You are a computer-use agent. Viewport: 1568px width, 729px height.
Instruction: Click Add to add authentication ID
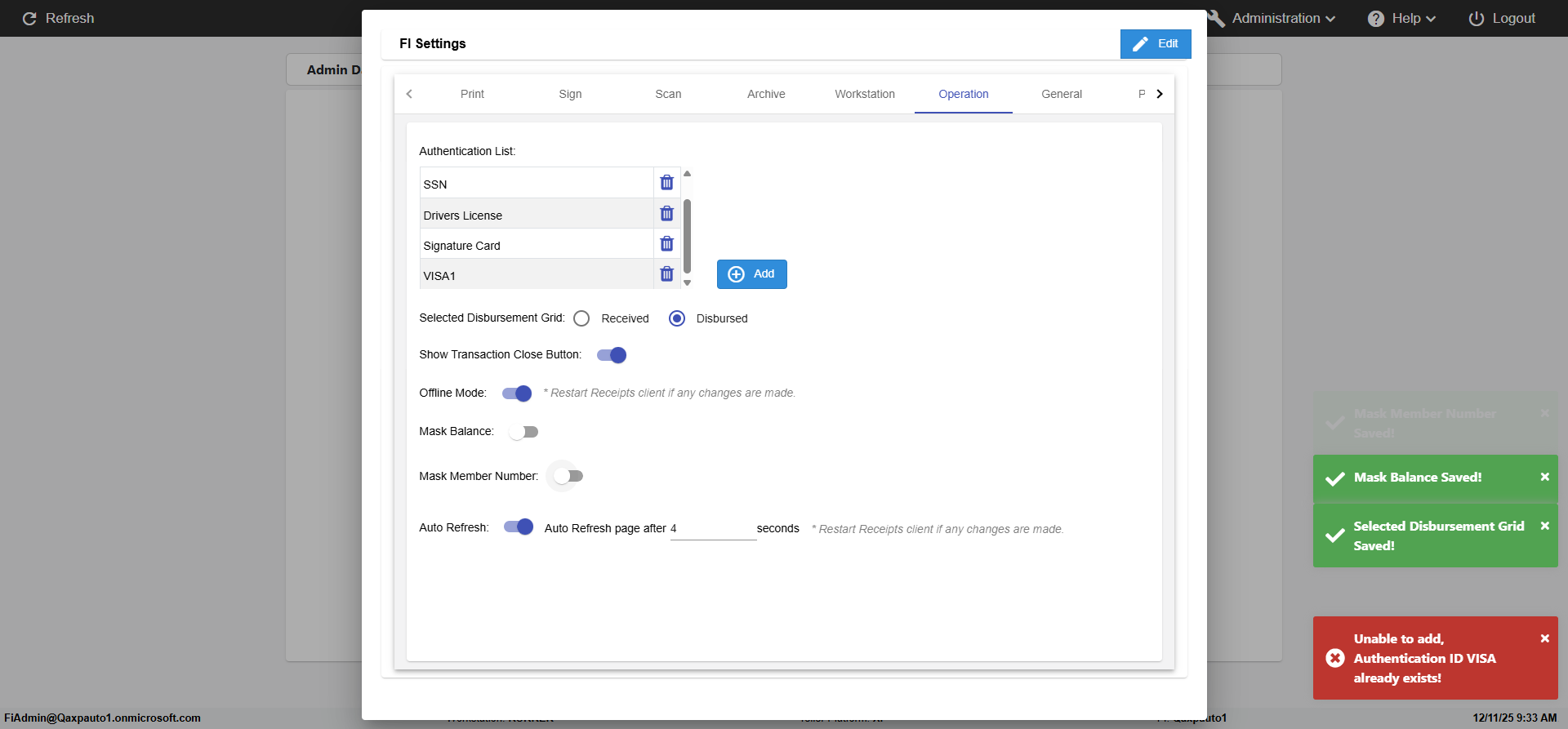[751, 274]
